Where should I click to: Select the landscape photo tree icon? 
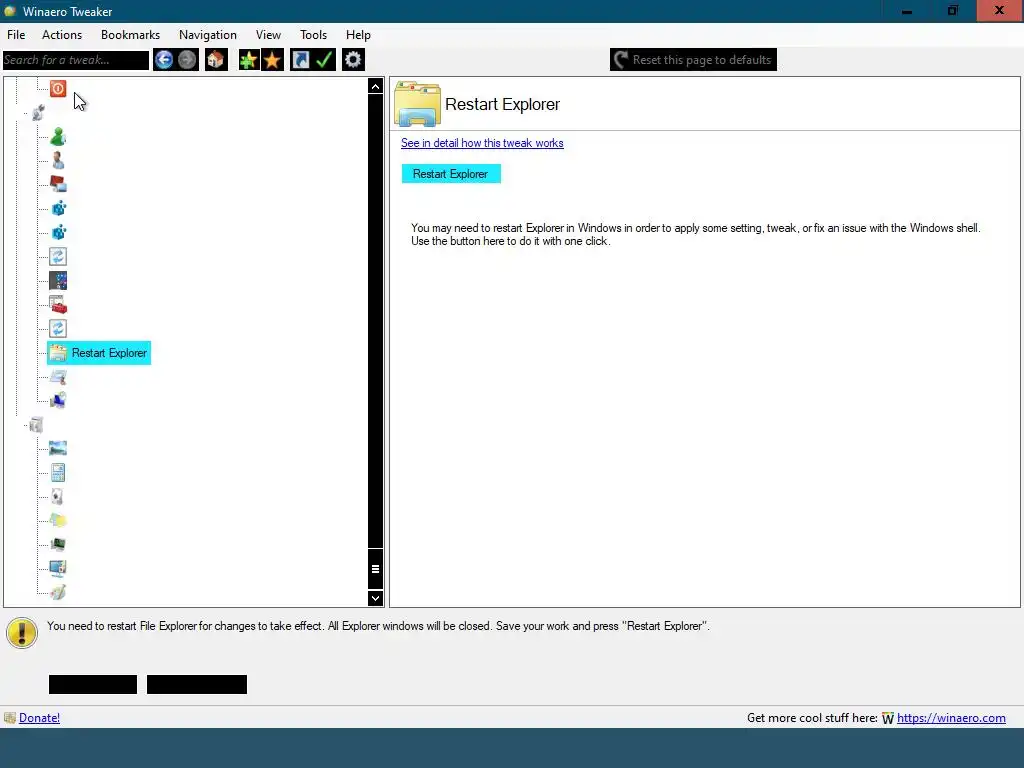[58, 448]
